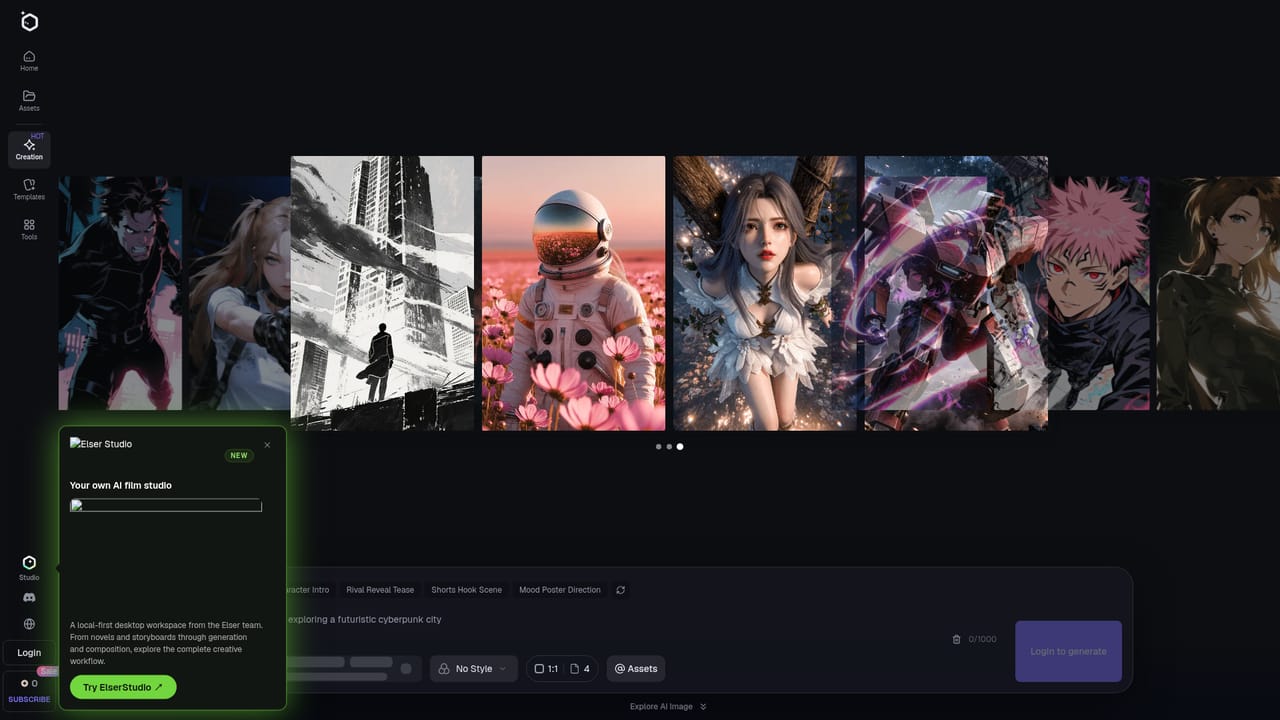Click the @ Assets button
This screenshot has width=1280, height=720.
[x=636, y=668]
